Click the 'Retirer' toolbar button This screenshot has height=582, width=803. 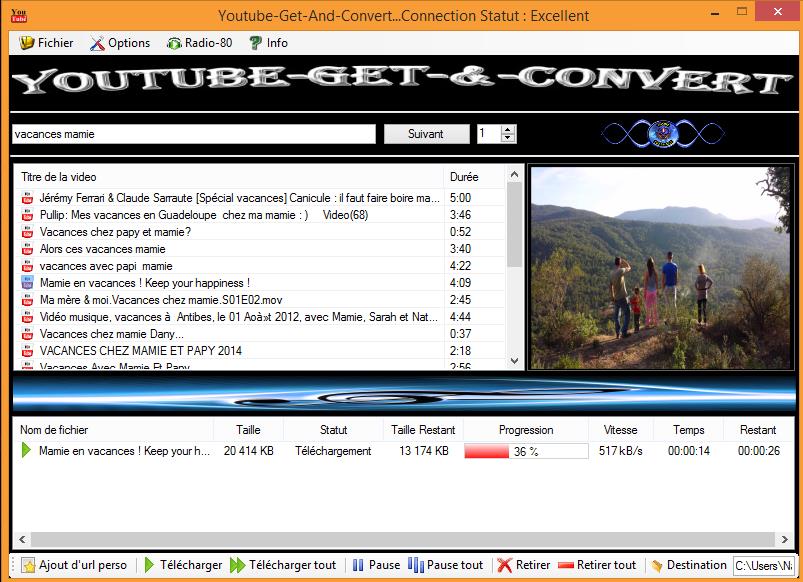pos(523,565)
